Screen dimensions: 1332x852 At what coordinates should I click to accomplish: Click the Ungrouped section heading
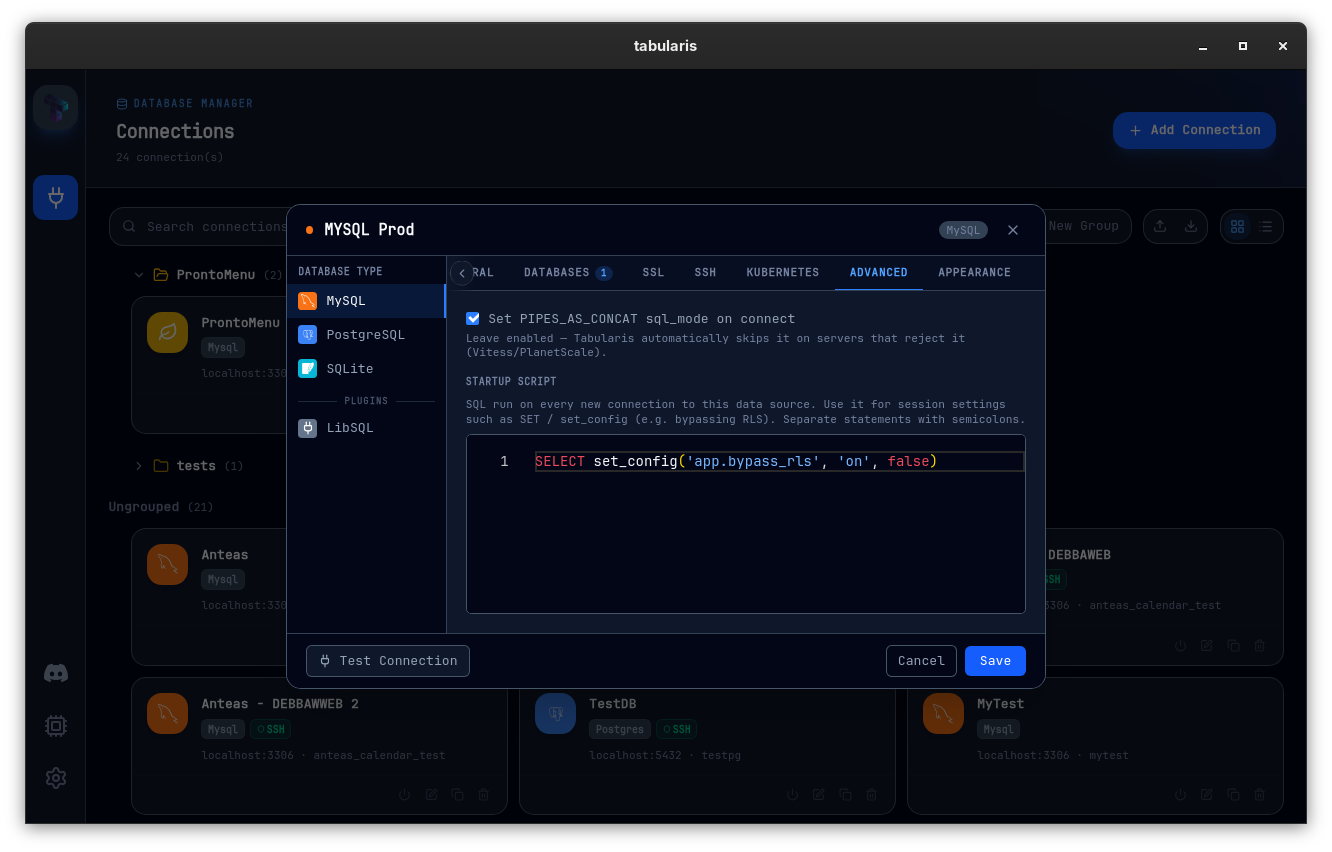coord(144,507)
